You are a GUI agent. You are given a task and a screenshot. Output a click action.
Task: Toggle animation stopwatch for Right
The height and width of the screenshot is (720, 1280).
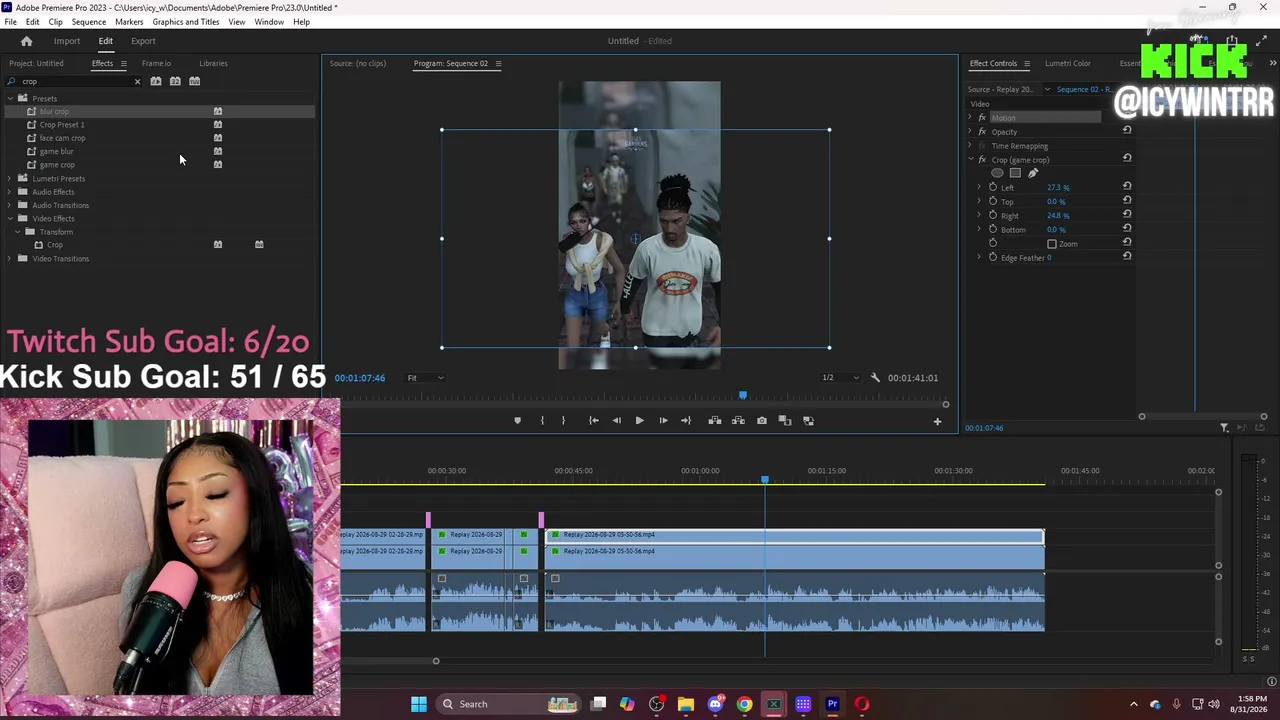point(993,215)
